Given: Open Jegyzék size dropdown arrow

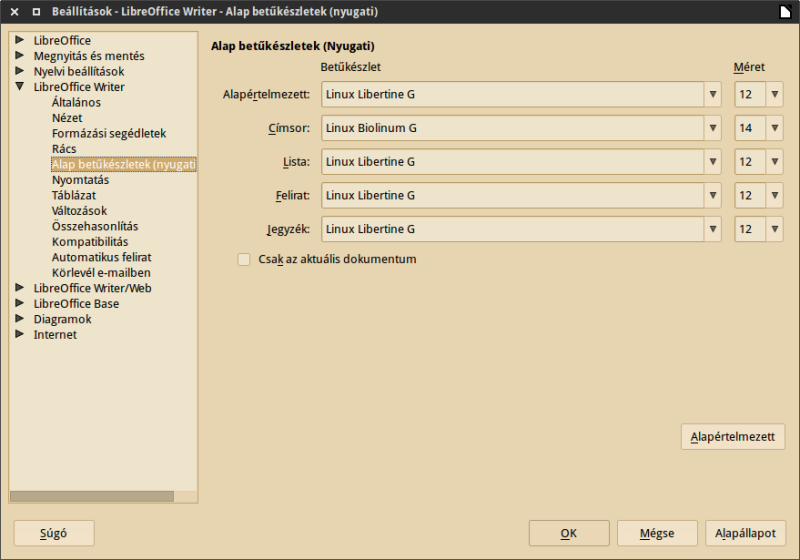Looking at the screenshot, I should (x=774, y=229).
